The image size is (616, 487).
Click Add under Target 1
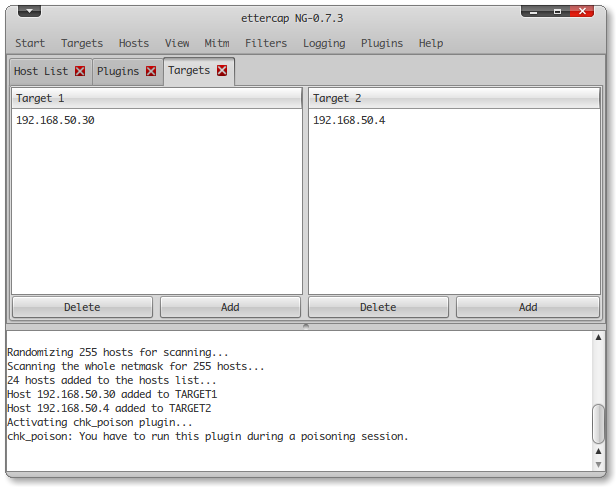click(x=230, y=307)
